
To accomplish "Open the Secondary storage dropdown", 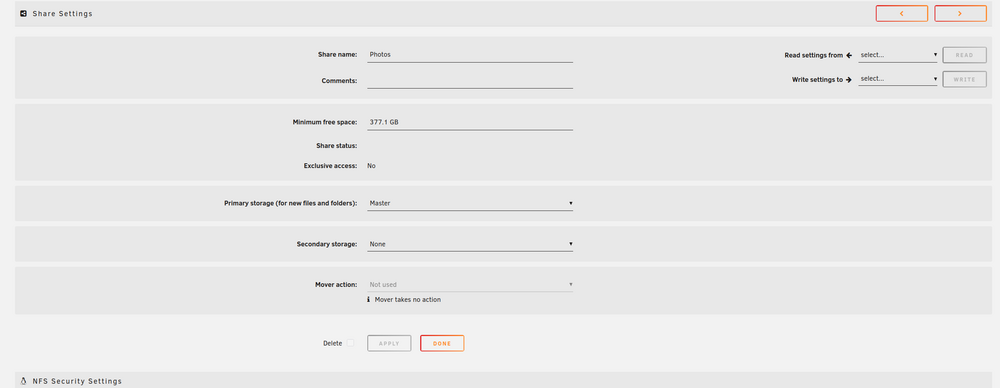I will [x=470, y=244].
